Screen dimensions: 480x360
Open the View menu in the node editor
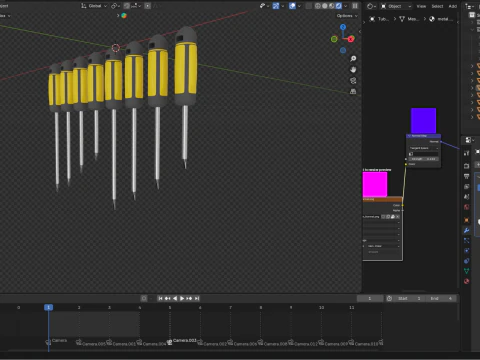[421, 6]
